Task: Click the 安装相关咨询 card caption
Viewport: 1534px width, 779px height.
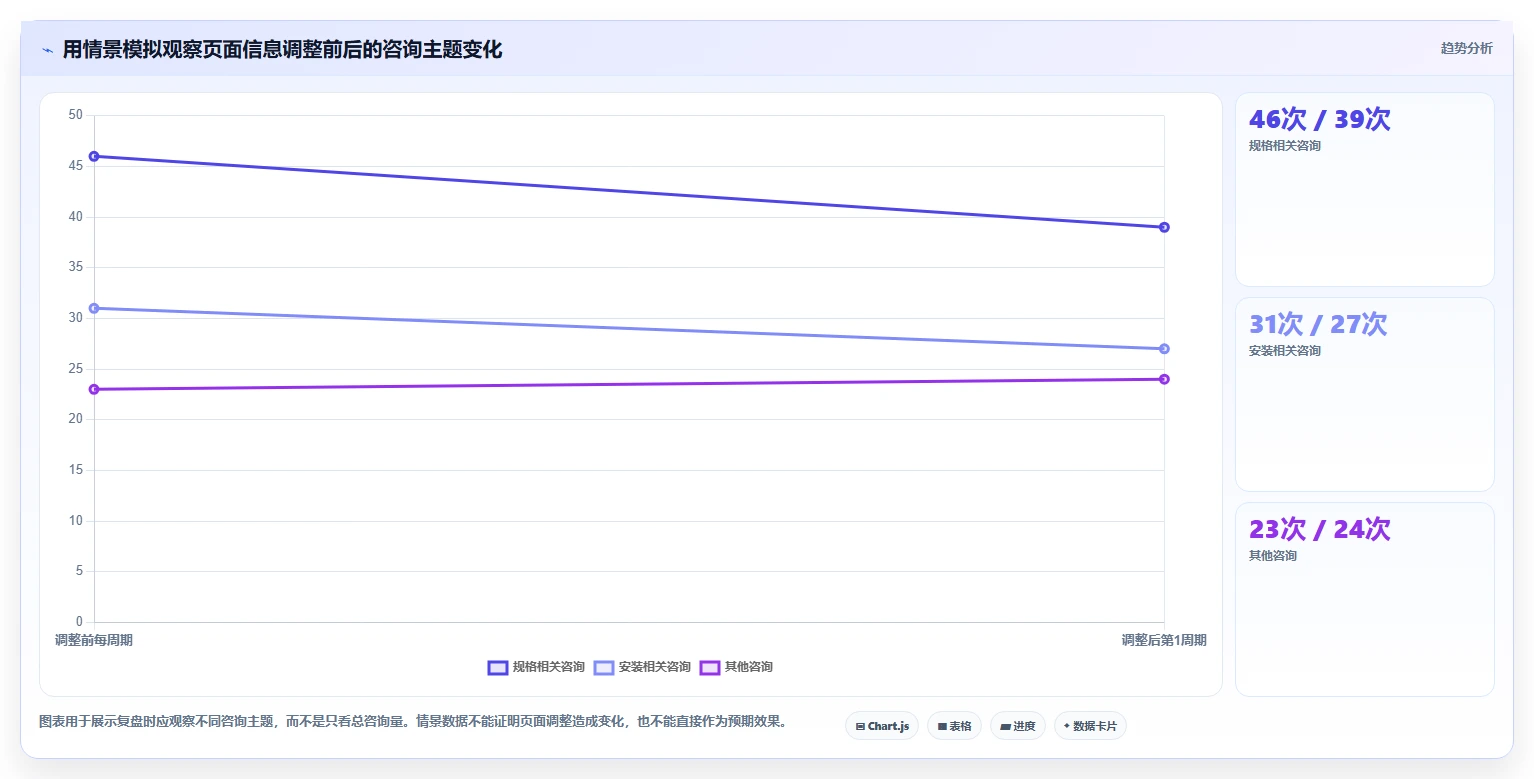Action: coord(1285,351)
